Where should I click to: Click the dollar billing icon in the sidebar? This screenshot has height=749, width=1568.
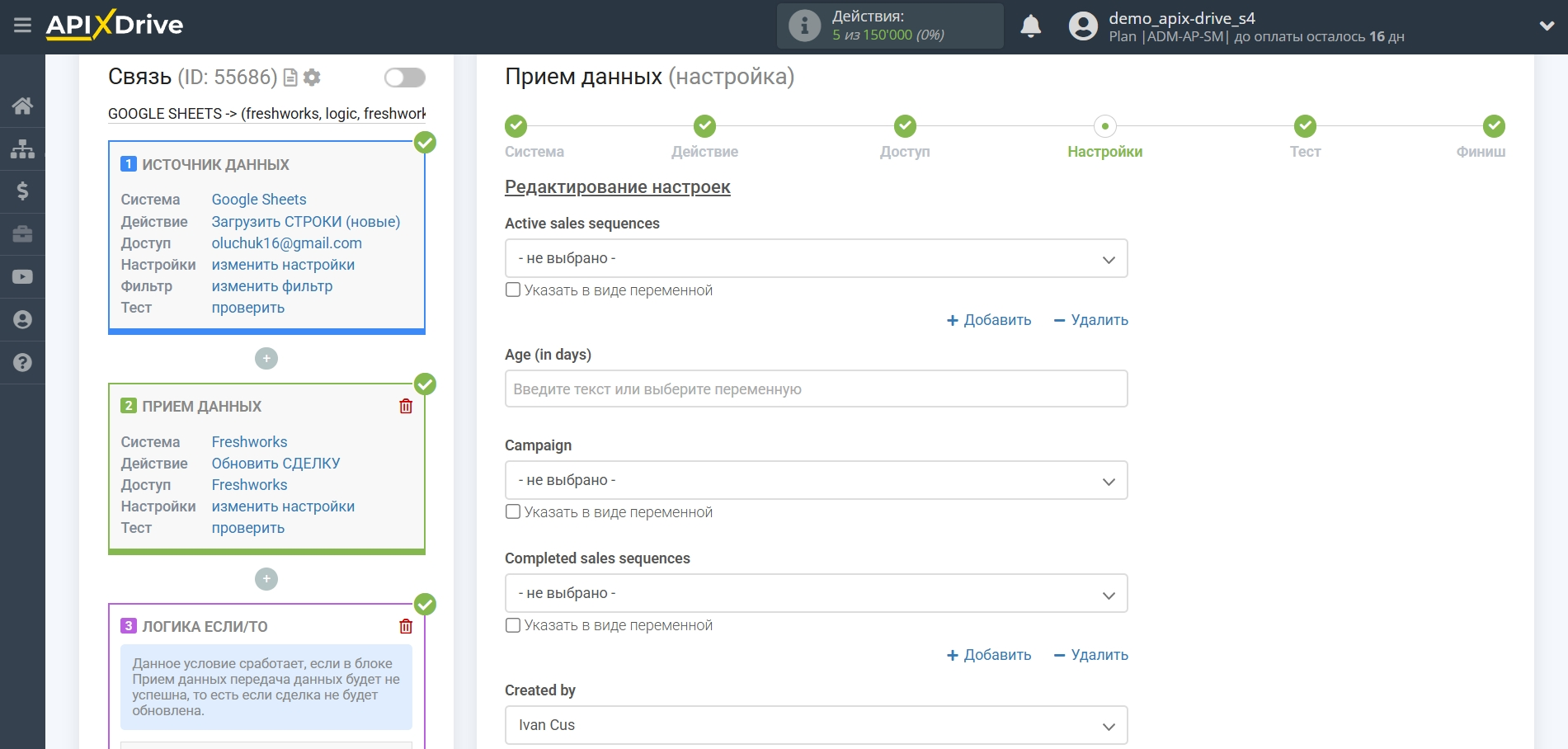pyautogui.click(x=22, y=191)
